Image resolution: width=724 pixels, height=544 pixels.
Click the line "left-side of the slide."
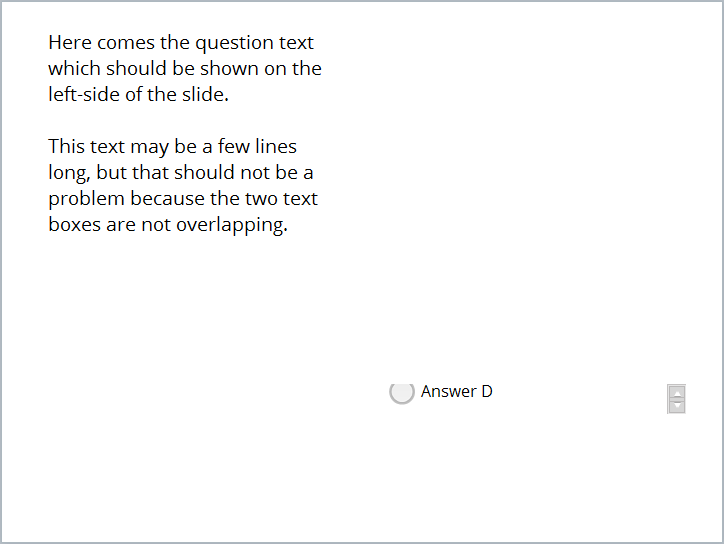point(139,95)
